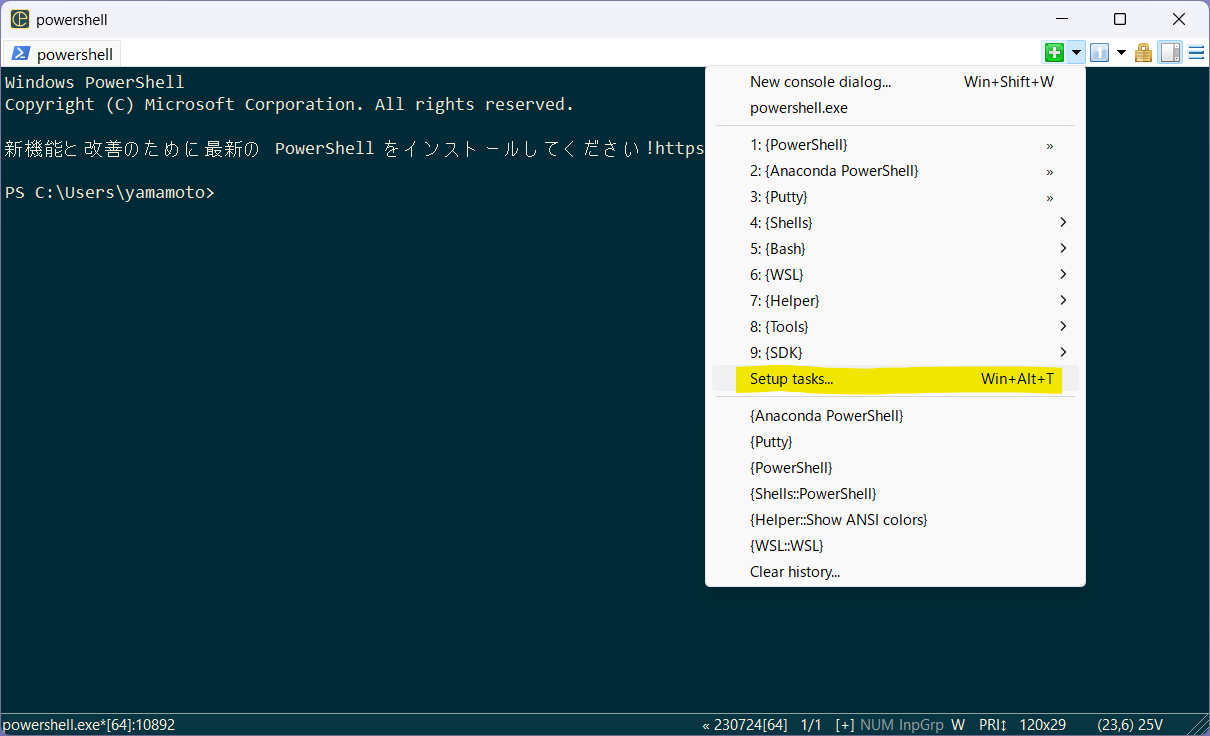Click the 120x29 console size field

coord(1043,725)
